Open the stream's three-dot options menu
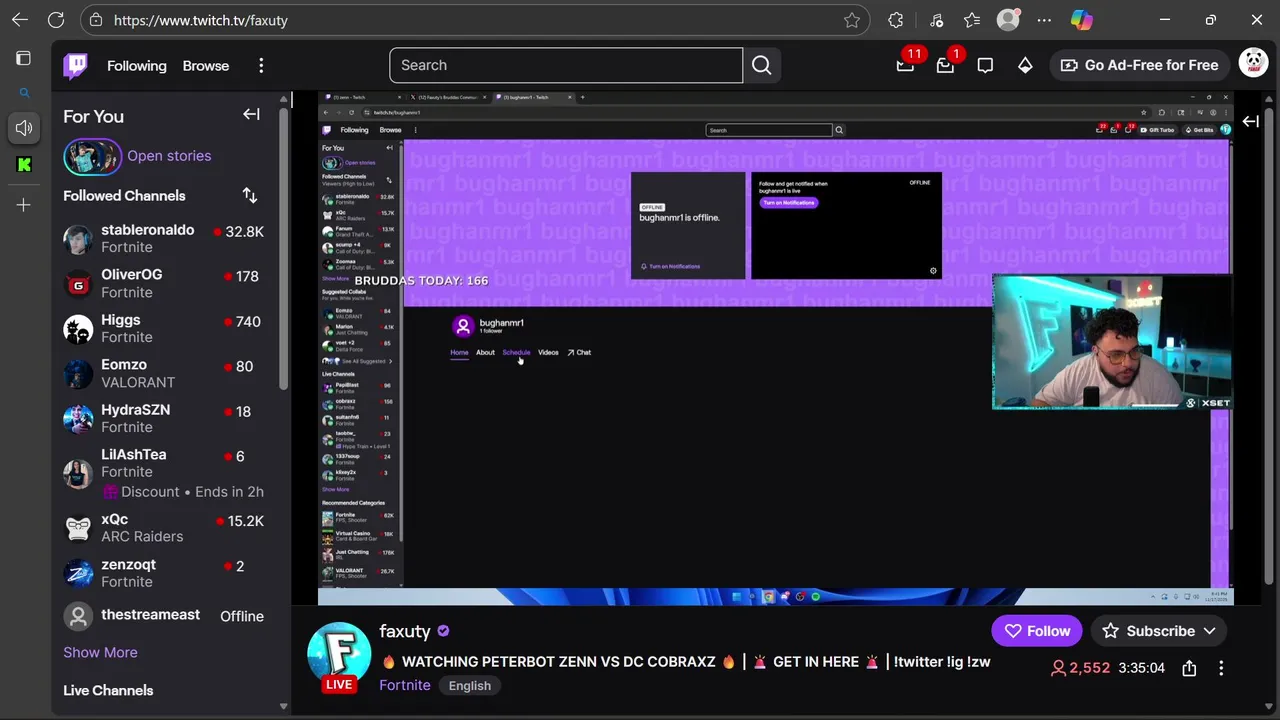This screenshot has height=720, width=1280. coord(1221,668)
